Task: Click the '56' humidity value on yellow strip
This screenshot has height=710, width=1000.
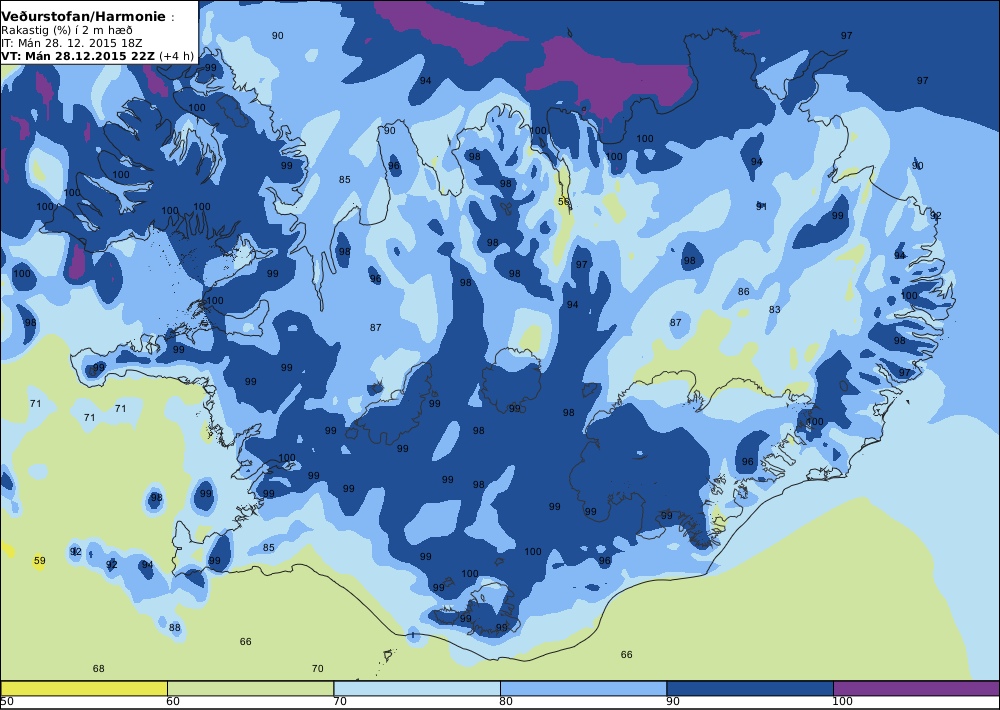Action: (x=564, y=202)
